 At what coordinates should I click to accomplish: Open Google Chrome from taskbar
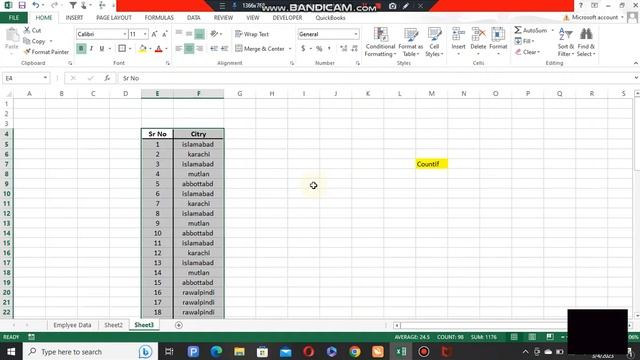[x=355, y=351]
